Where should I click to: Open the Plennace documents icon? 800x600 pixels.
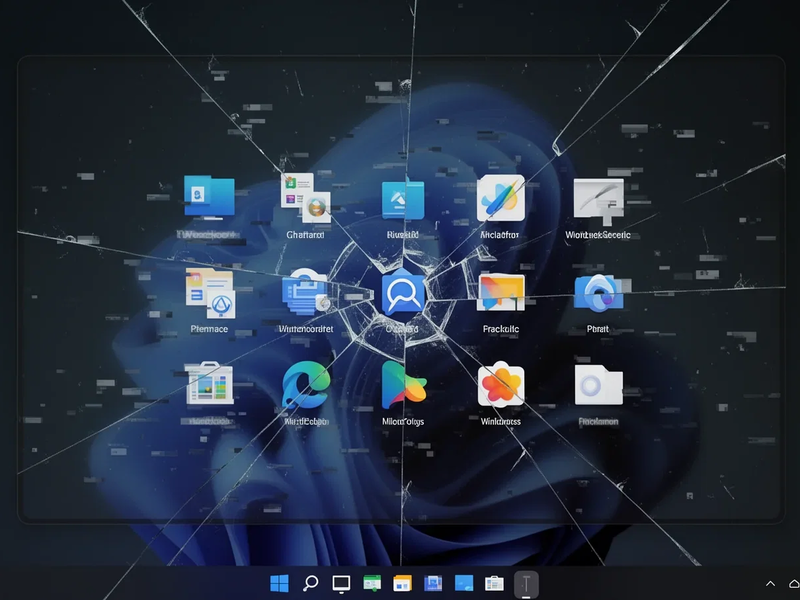point(210,293)
